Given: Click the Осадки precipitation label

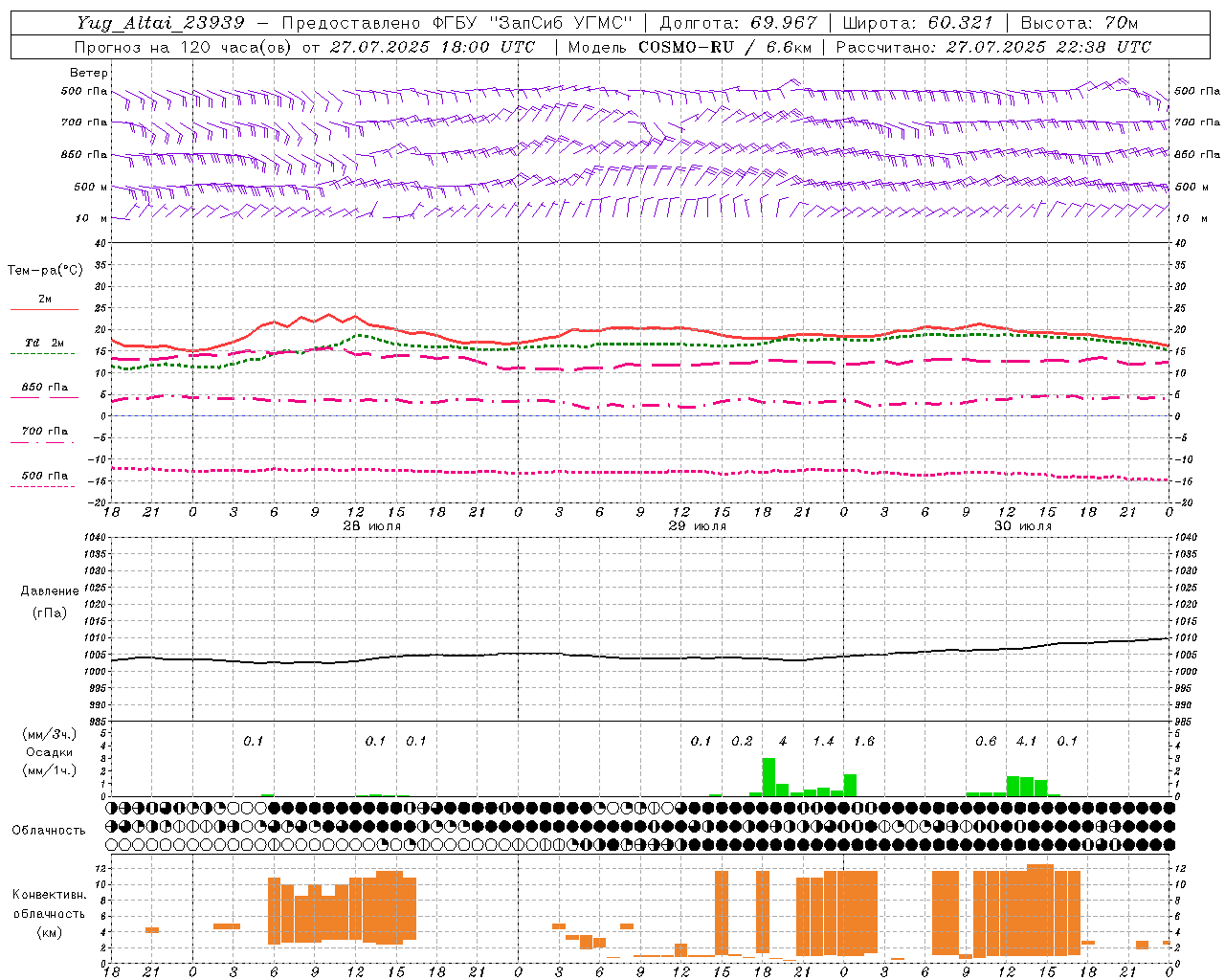Looking at the screenshot, I should pos(50,752).
